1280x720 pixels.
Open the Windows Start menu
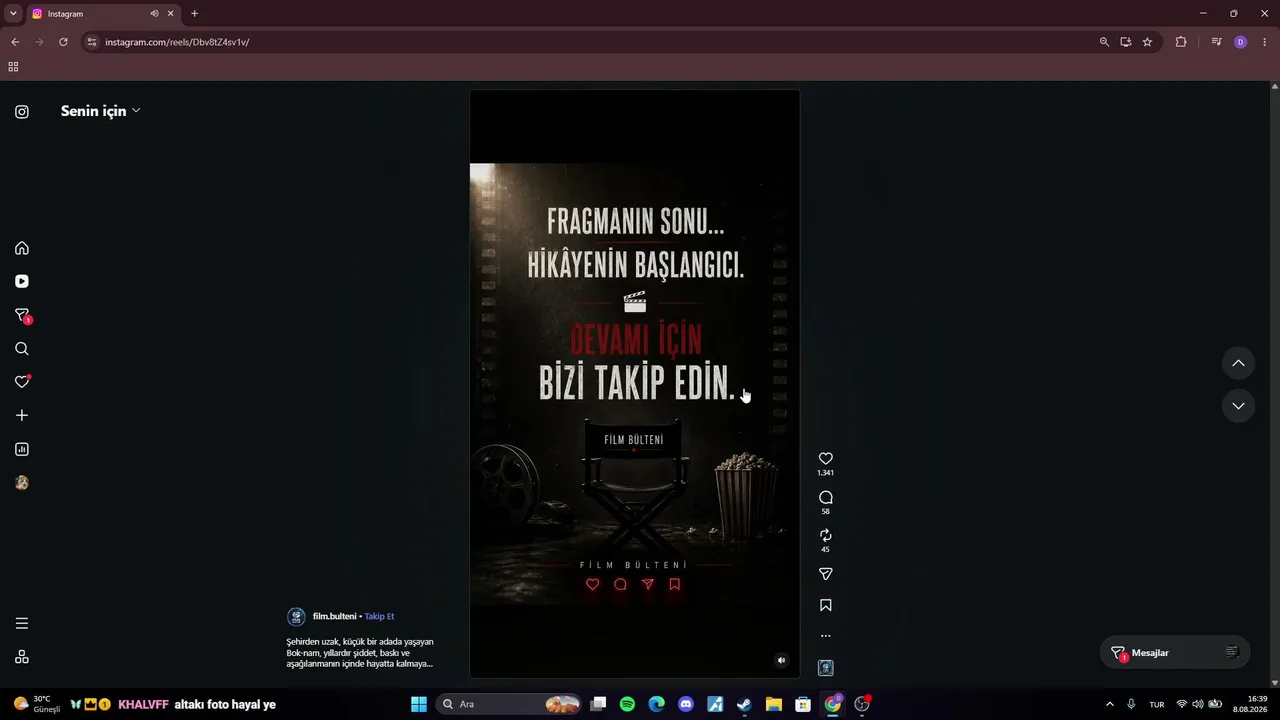pyautogui.click(x=419, y=704)
